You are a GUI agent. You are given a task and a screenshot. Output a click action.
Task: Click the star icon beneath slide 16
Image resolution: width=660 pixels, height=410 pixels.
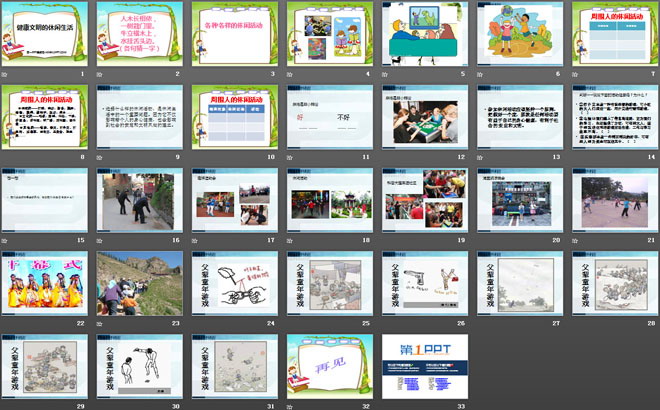[x=102, y=241]
